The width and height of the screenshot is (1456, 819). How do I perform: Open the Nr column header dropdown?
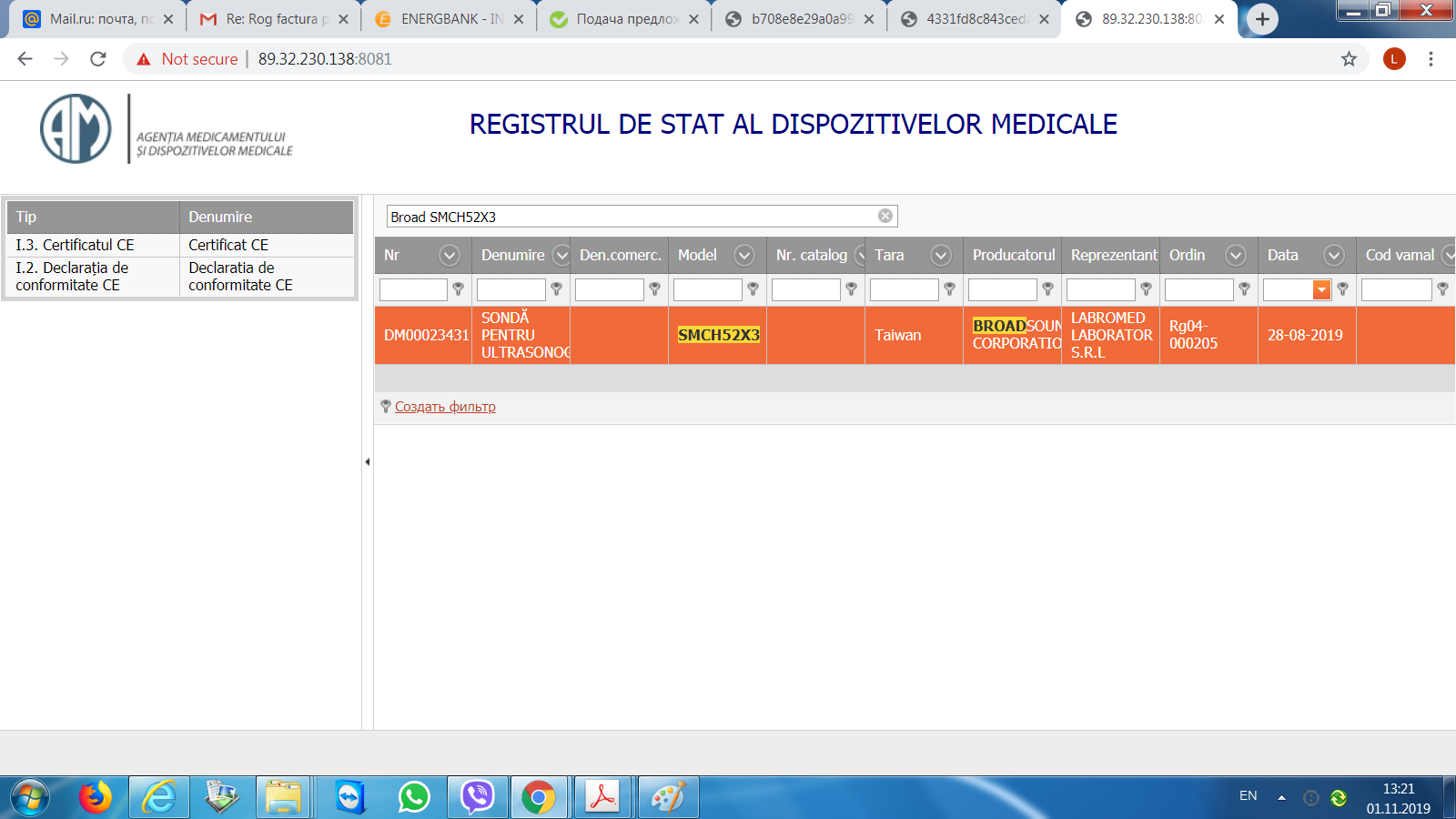point(450,256)
